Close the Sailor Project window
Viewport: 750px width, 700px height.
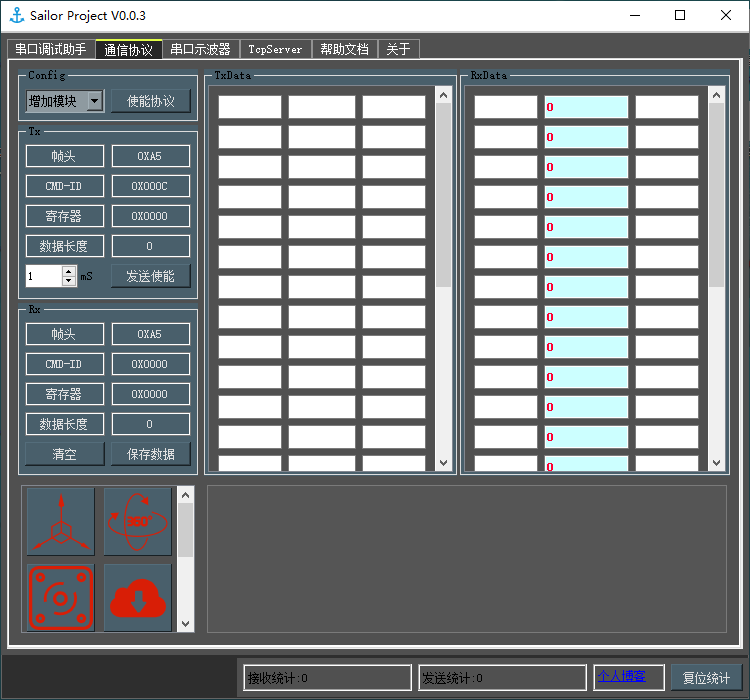[726, 15]
